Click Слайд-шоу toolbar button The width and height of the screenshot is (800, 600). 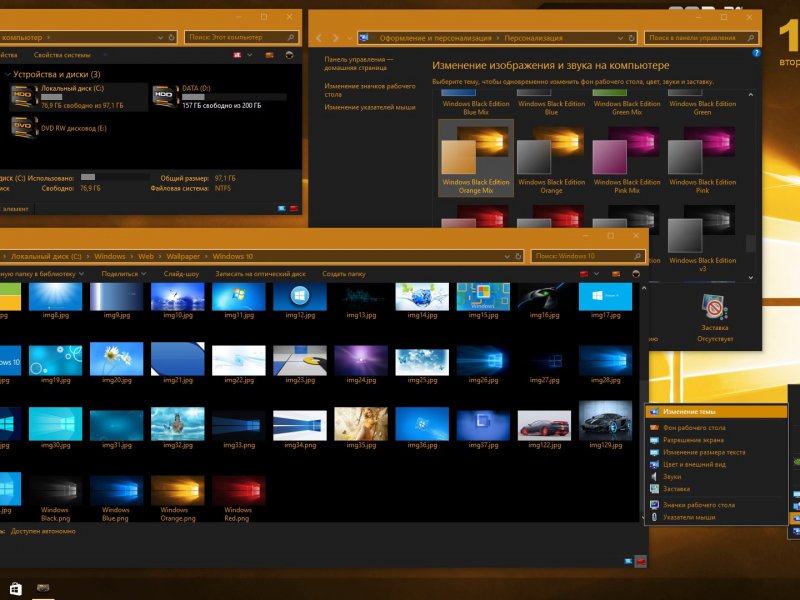(x=181, y=274)
